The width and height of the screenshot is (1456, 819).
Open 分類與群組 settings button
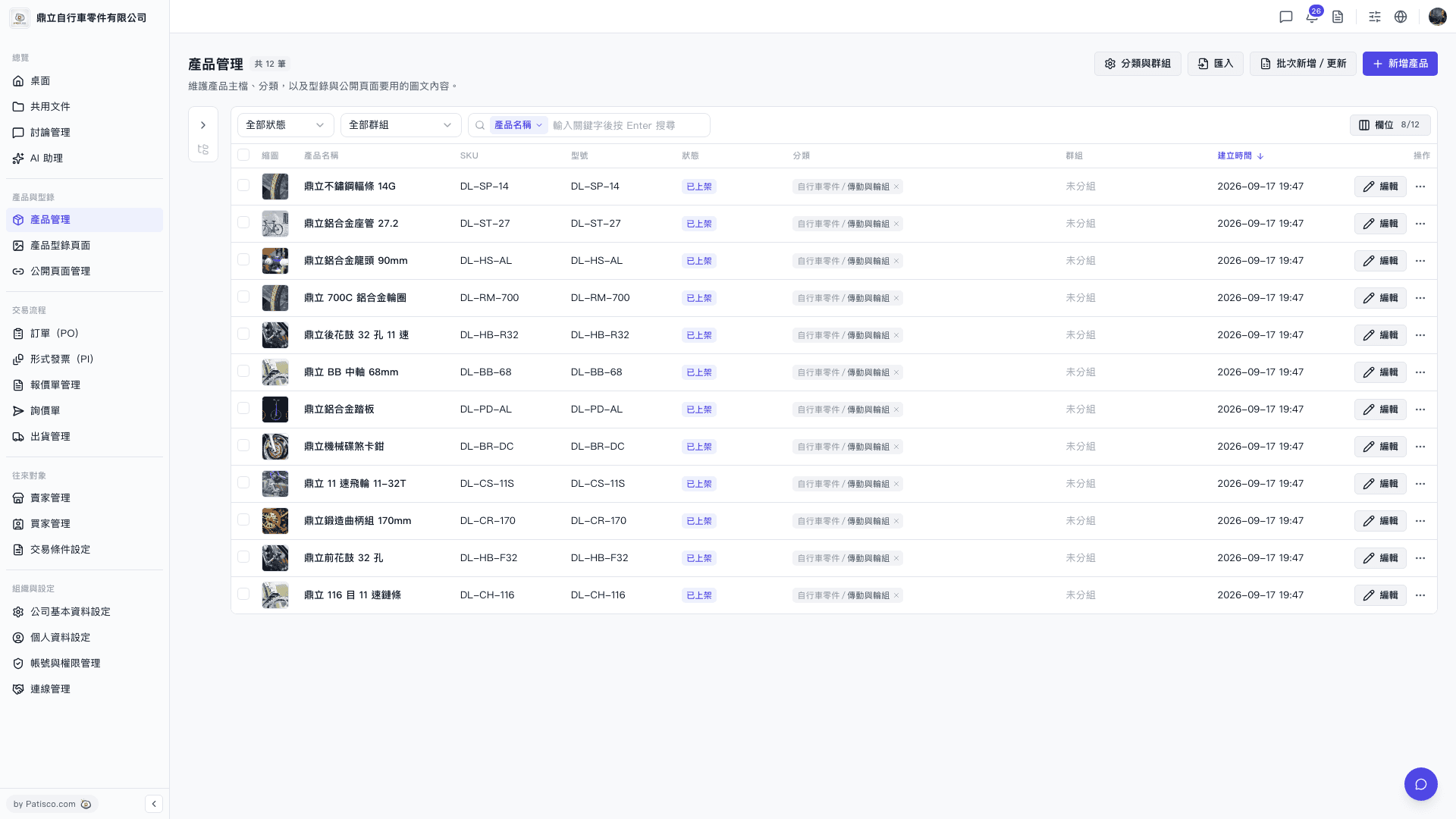[1137, 64]
